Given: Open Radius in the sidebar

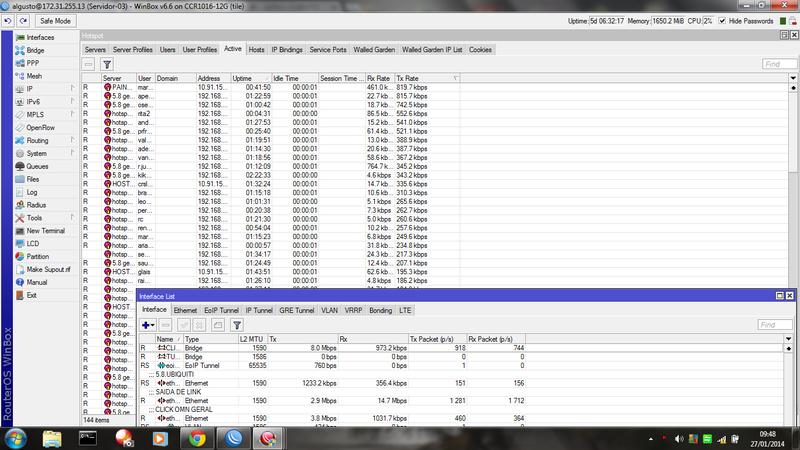Looking at the screenshot, I should click(36, 205).
